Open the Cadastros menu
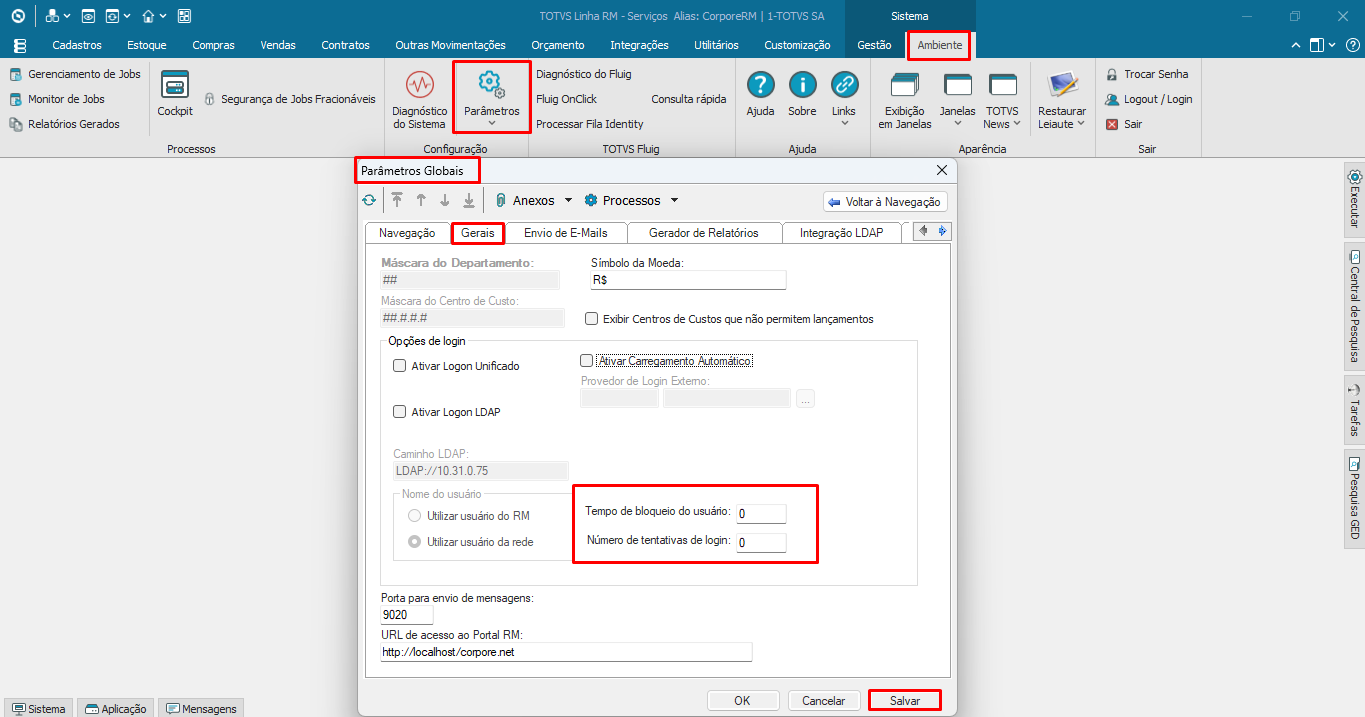Viewport: 1365px width, 717px height. click(77, 45)
